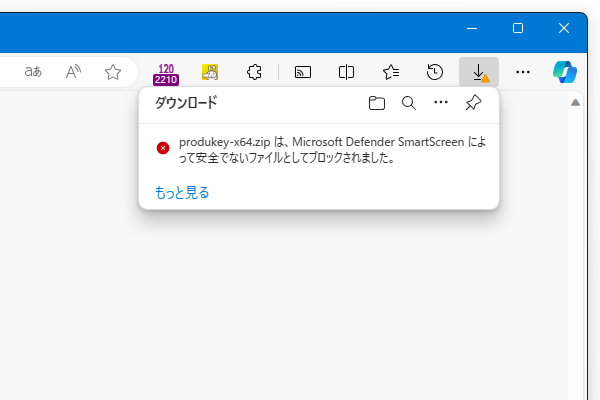600x400 pixels.
Task: Click the cast media to device icon
Action: (x=303, y=72)
